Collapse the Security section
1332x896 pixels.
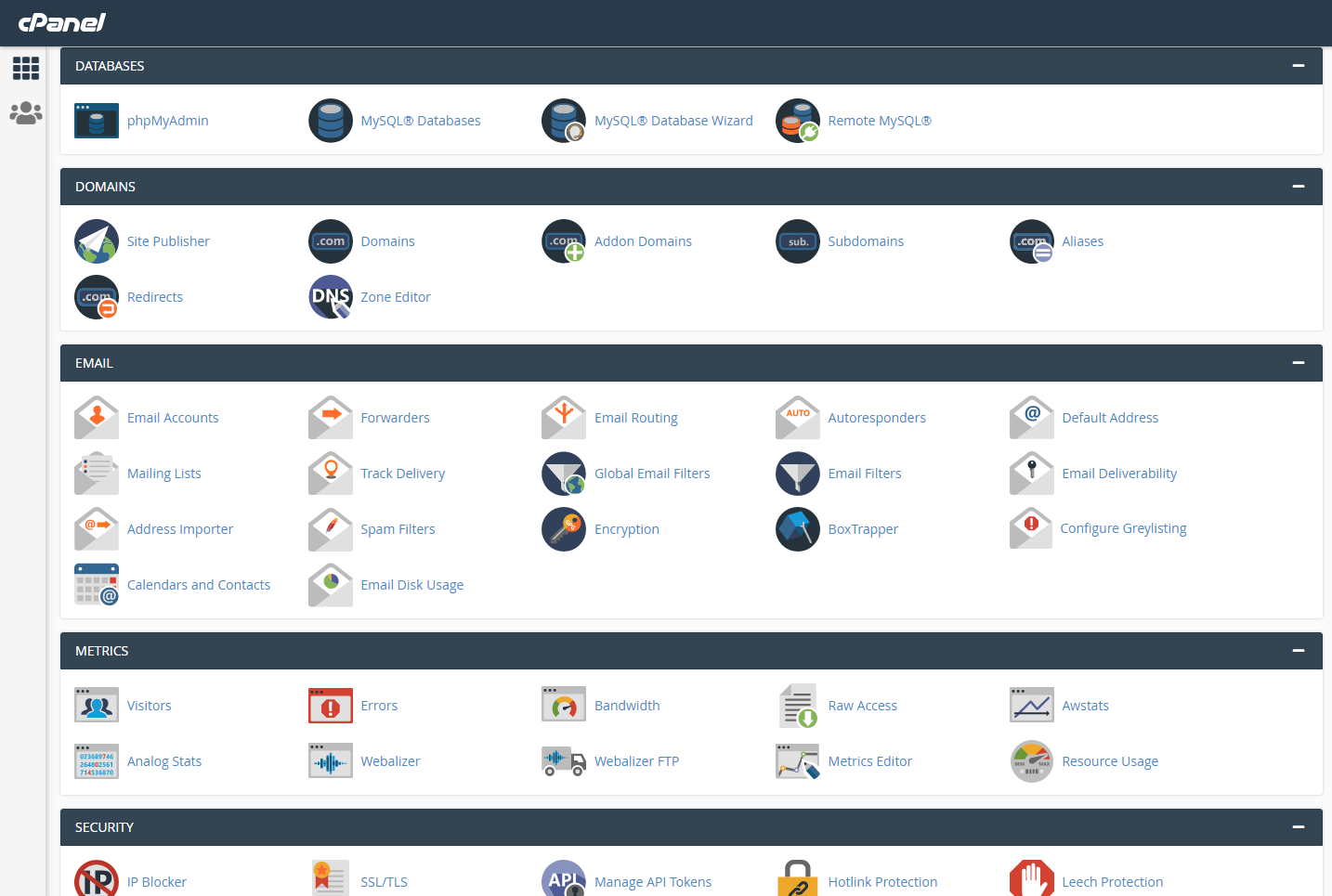[x=1299, y=827]
